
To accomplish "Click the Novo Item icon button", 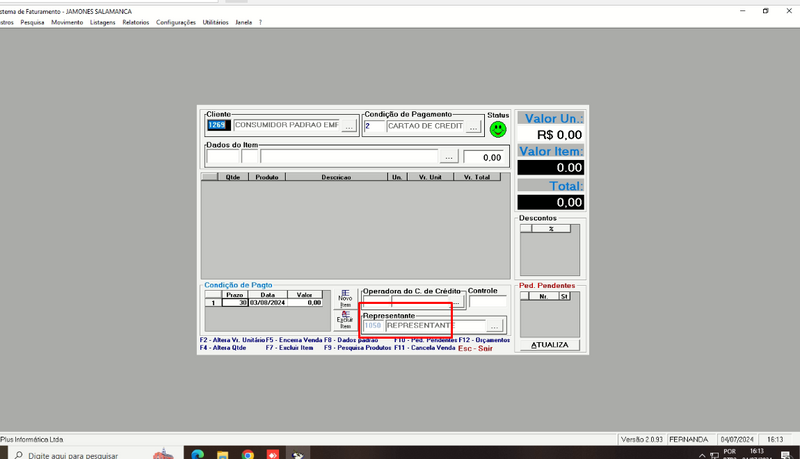I will tap(345, 298).
